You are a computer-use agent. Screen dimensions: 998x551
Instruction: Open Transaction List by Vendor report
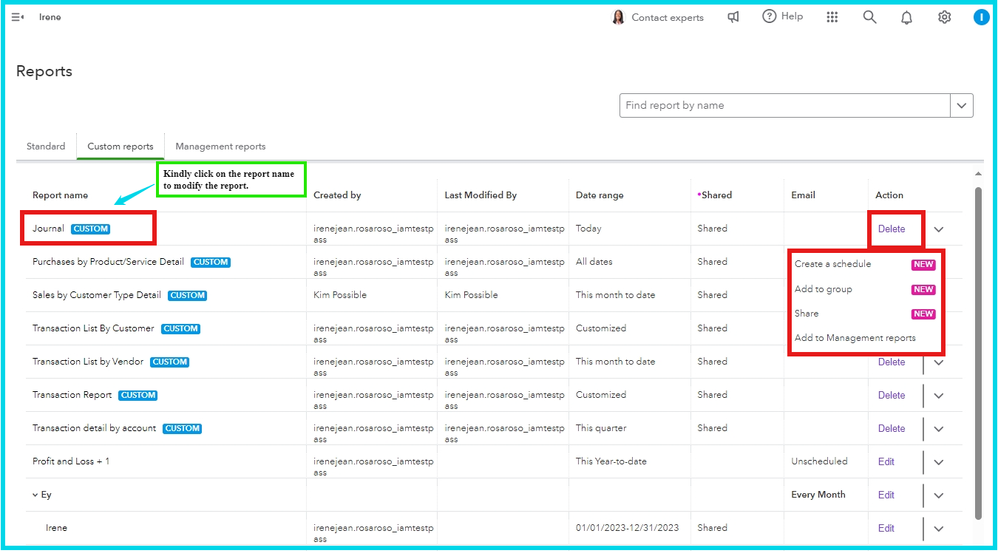(x=88, y=361)
